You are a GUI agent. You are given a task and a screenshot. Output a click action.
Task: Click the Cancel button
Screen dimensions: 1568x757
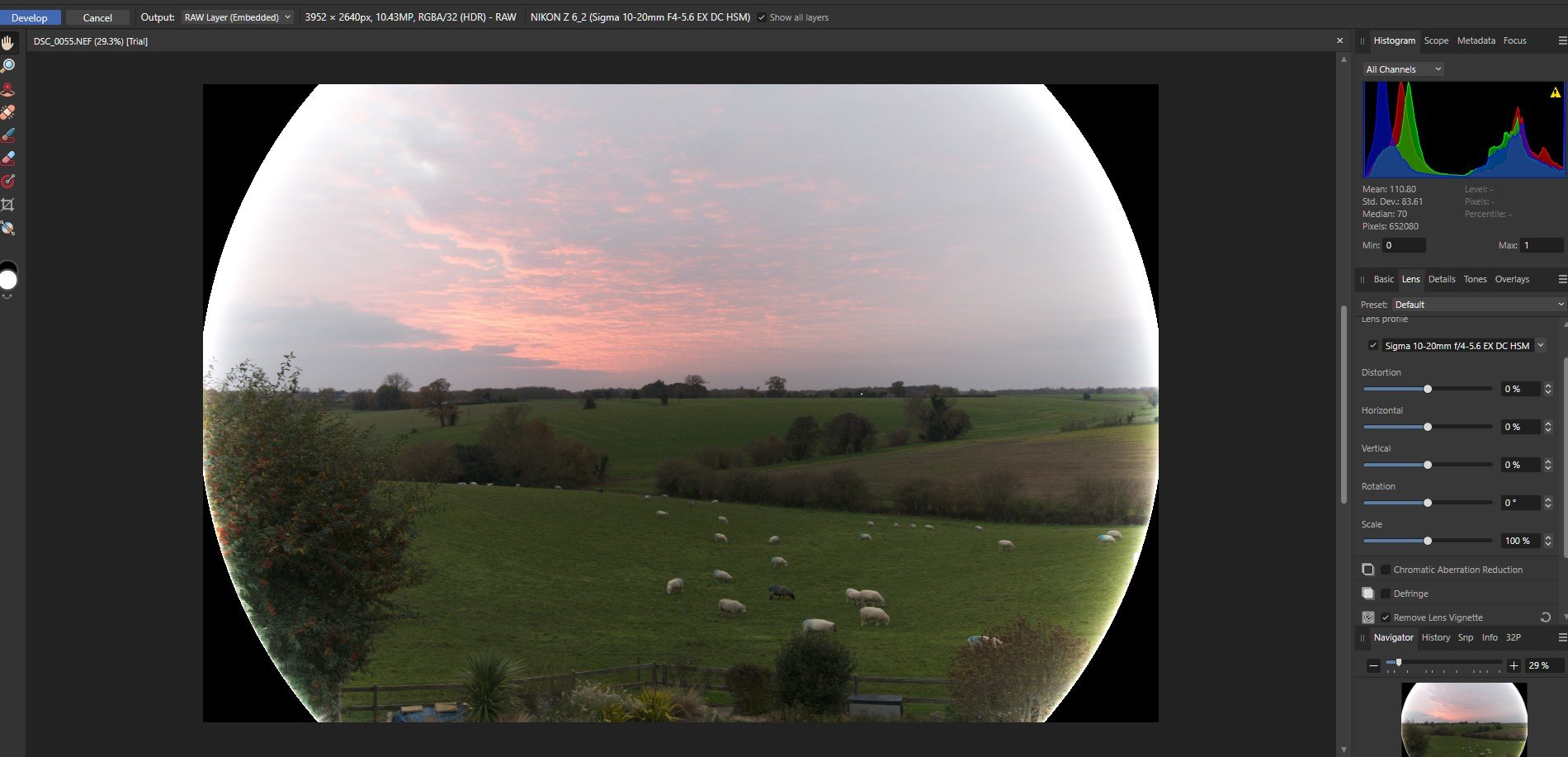click(x=97, y=17)
